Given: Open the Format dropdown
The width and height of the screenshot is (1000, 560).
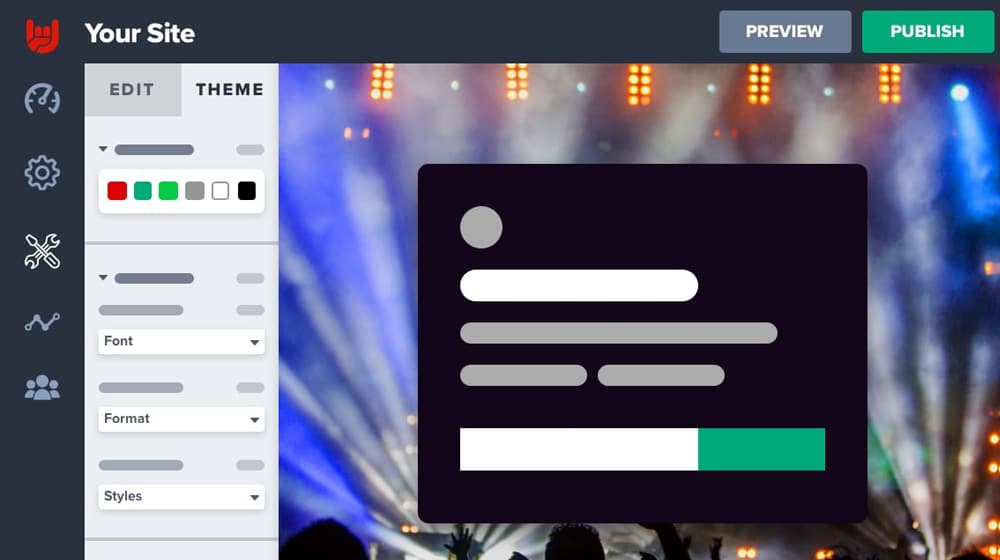Looking at the screenshot, I should point(181,419).
